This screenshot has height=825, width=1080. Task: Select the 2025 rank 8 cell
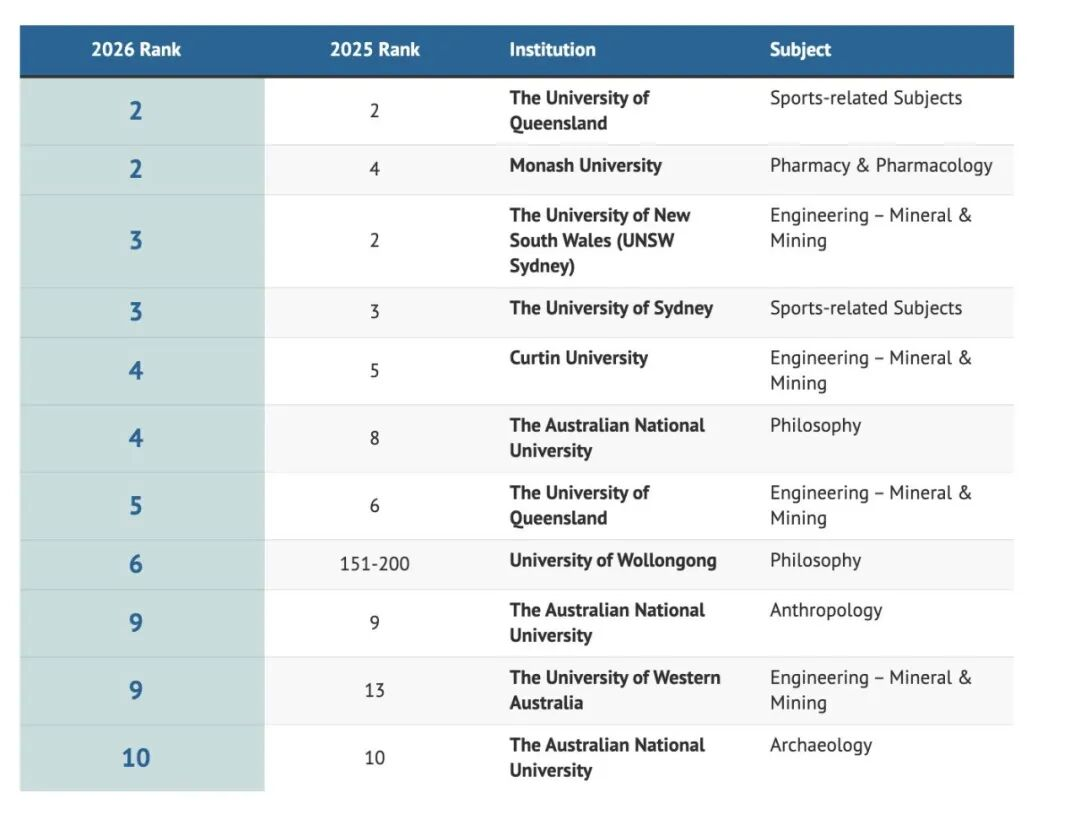pyautogui.click(x=374, y=438)
